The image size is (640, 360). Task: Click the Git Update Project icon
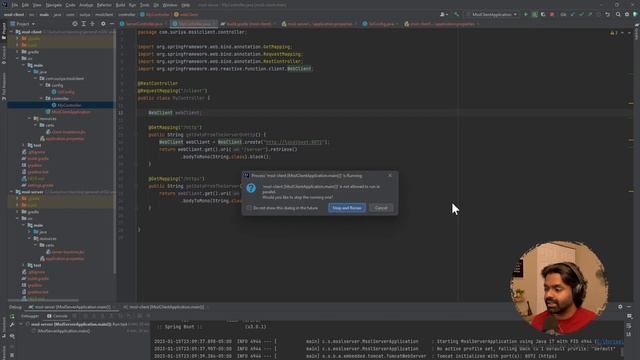pos(573,14)
